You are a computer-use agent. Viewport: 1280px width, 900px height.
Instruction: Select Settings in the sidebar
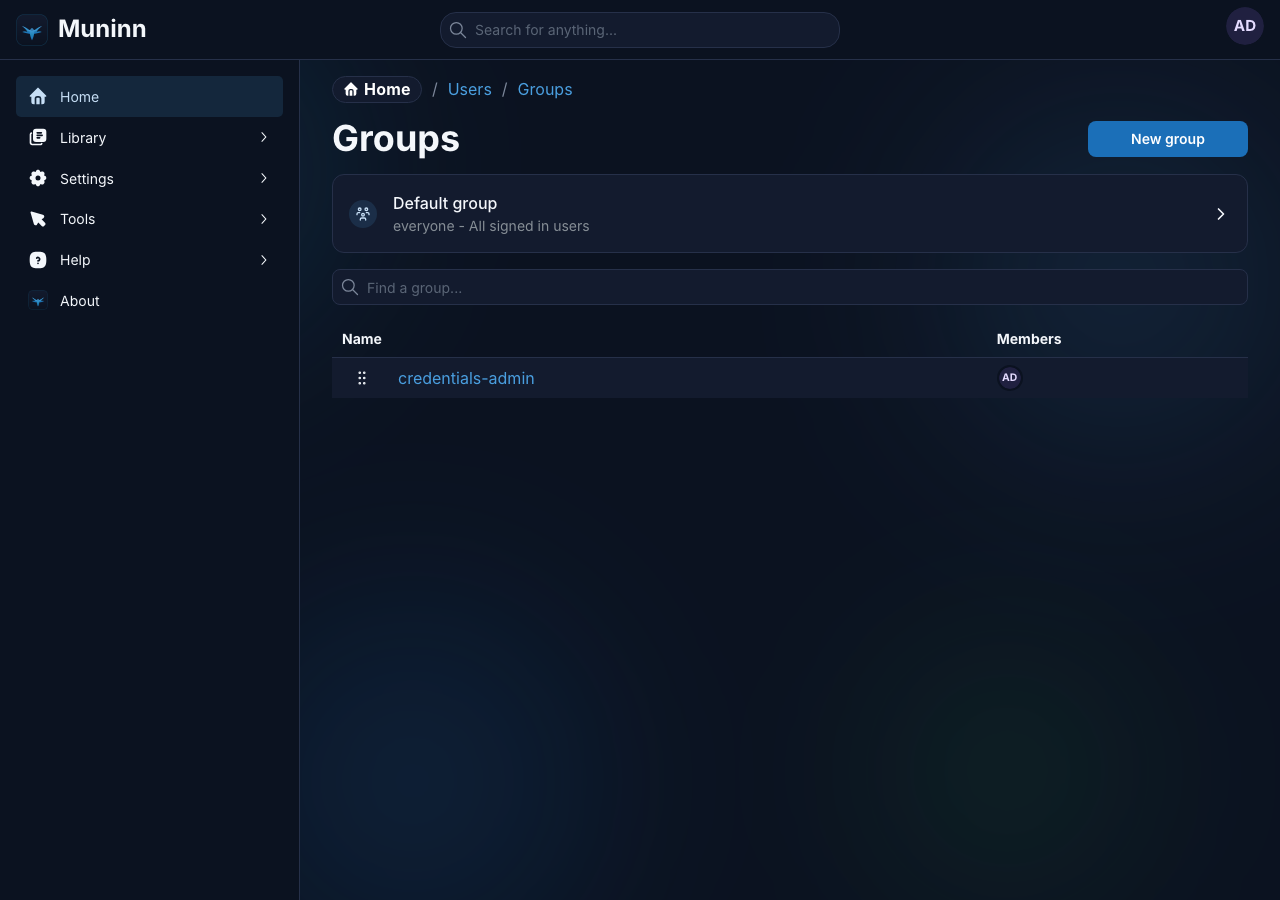(149, 178)
